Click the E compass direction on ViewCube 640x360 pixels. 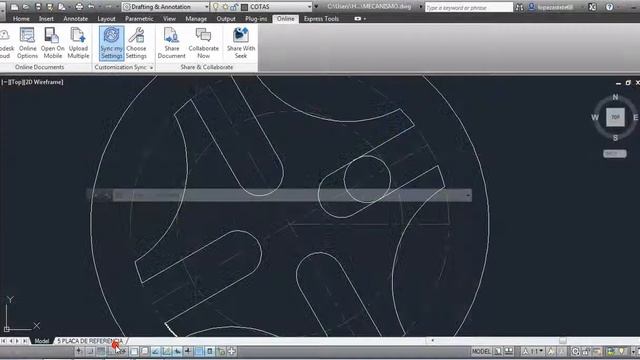(635, 118)
